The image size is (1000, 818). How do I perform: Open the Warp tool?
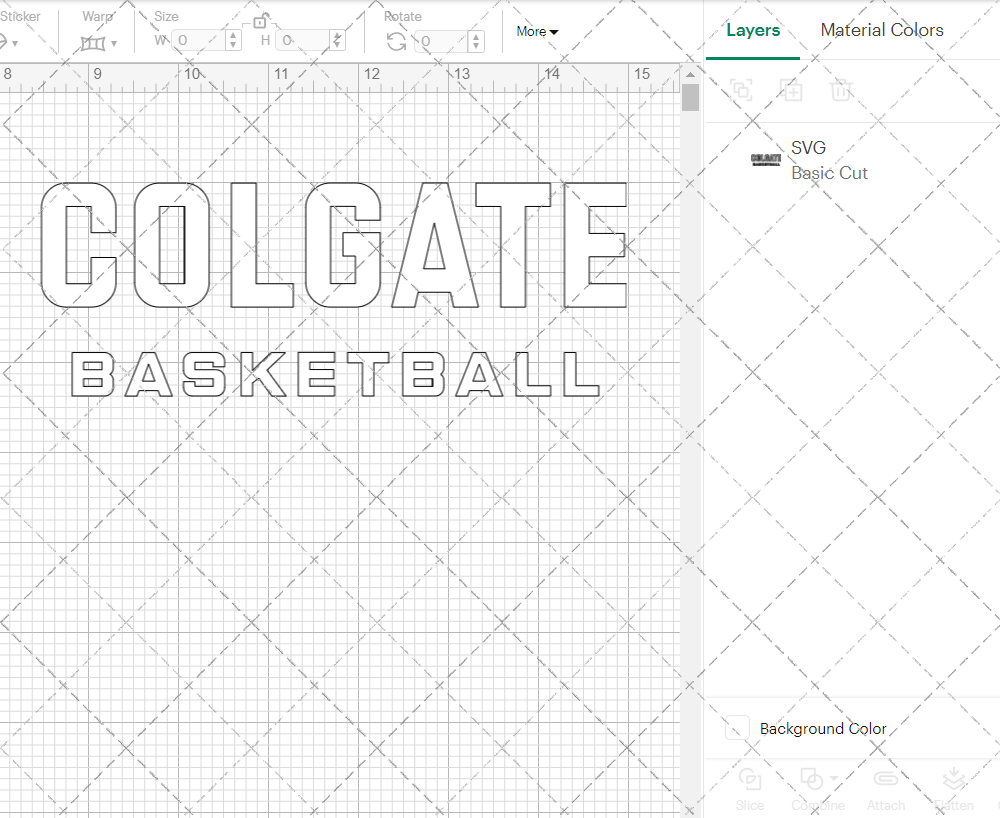pyautogui.click(x=92, y=43)
